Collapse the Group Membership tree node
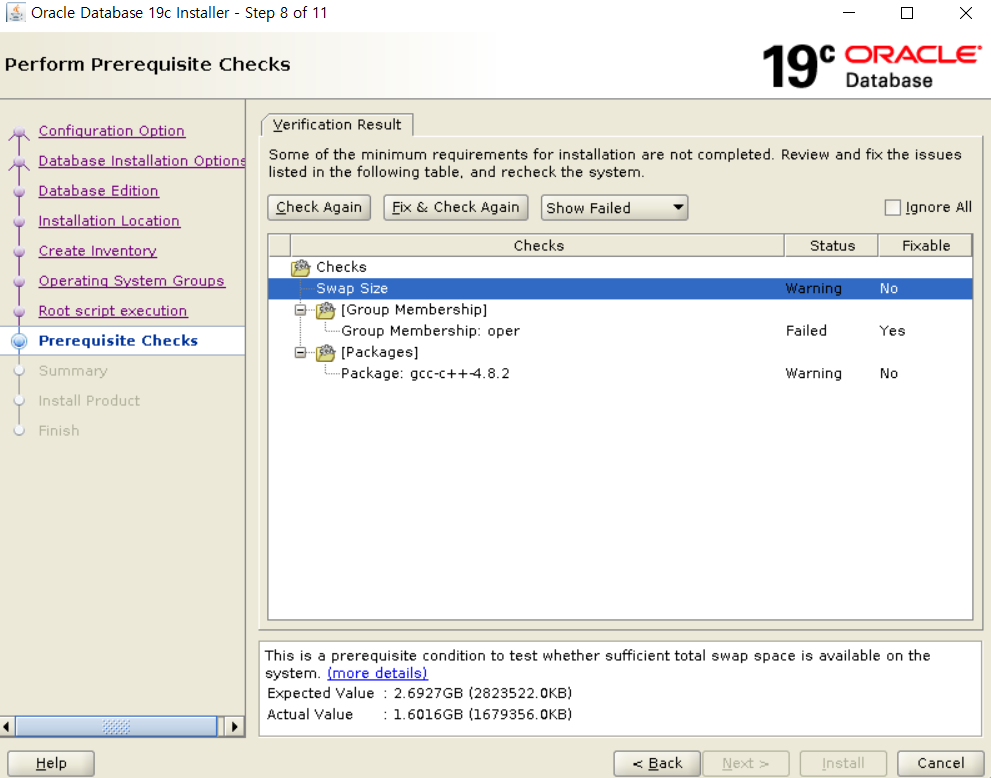991x778 pixels. click(x=301, y=310)
